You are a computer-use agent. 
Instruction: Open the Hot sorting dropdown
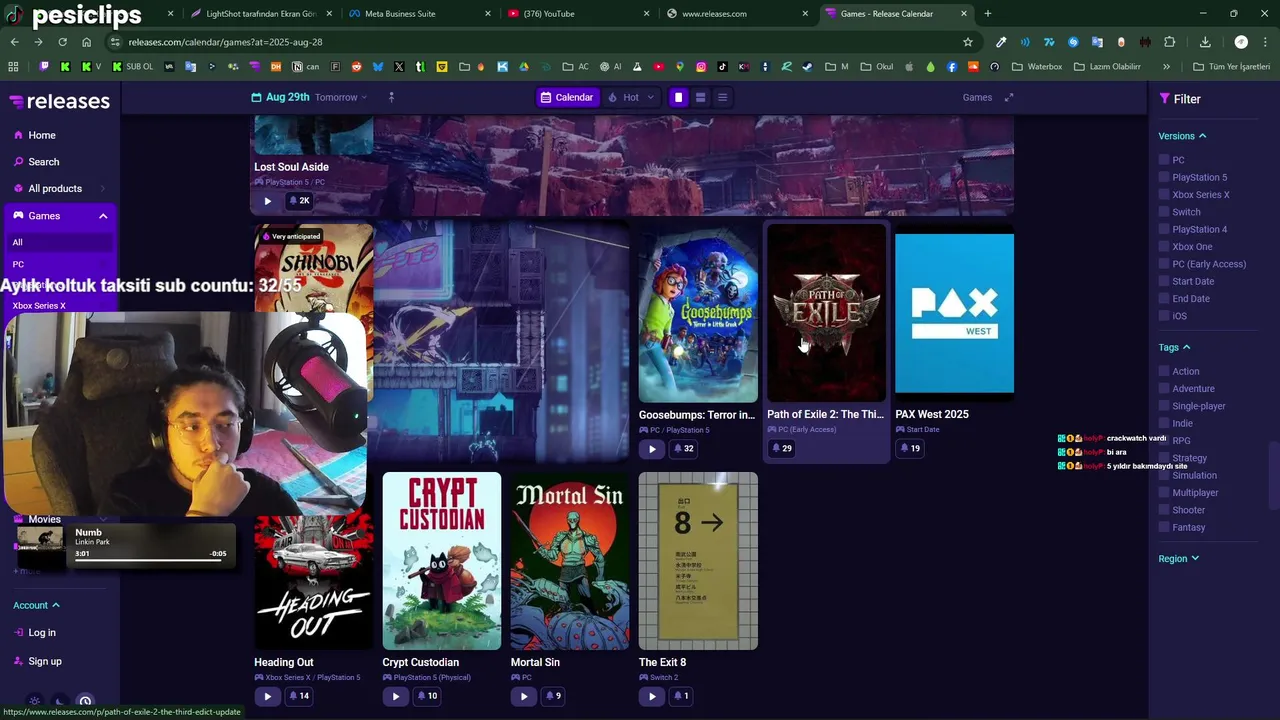[x=631, y=97]
